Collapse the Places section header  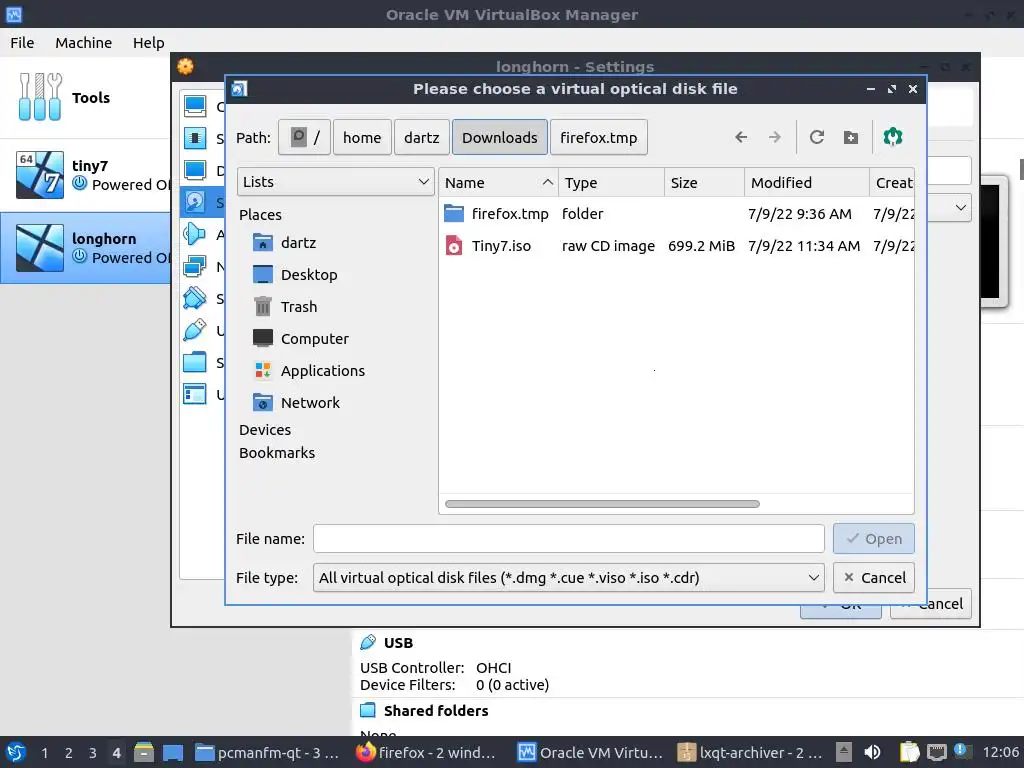pyautogui.click(x=260, y=214)
